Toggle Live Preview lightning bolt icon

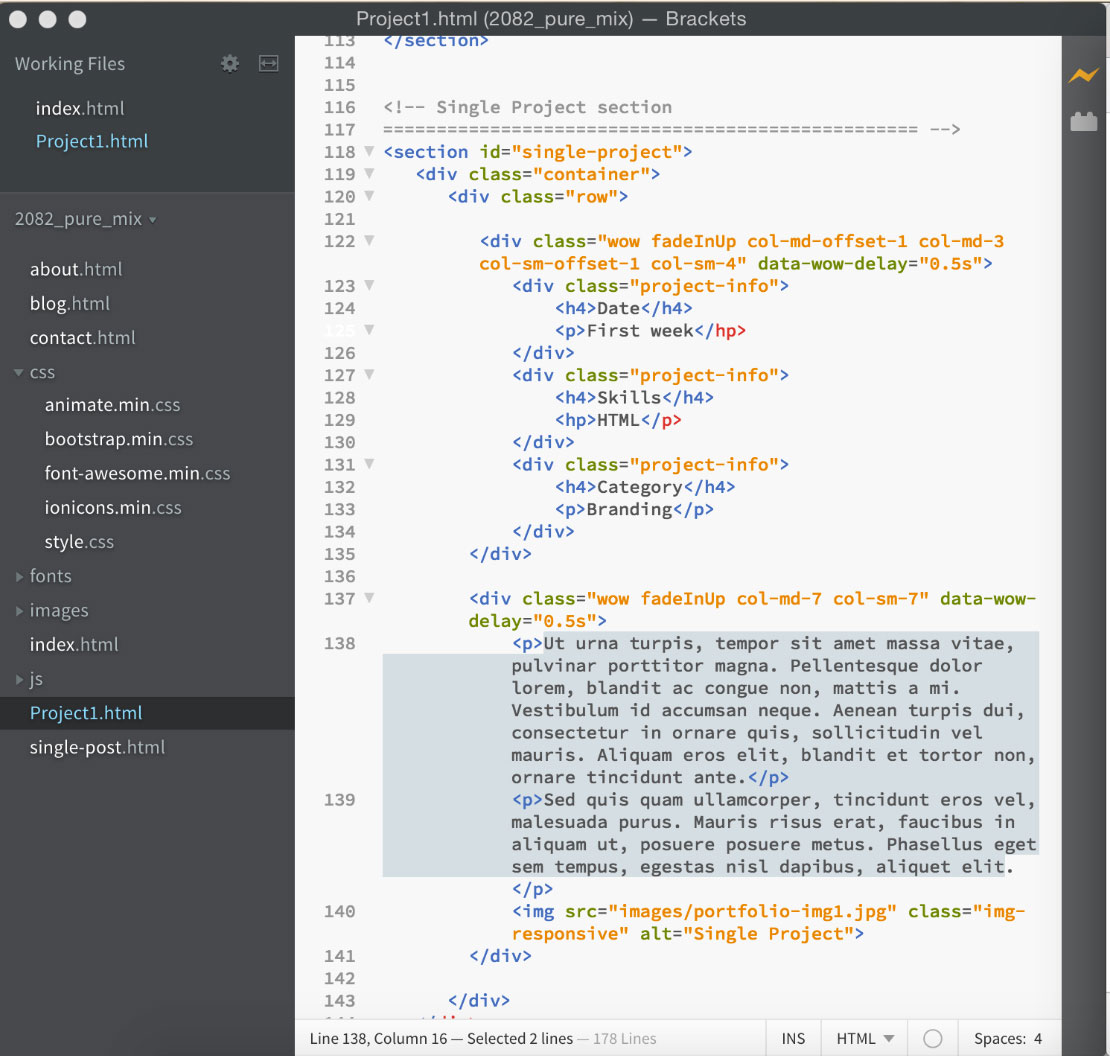(1083, 75)
